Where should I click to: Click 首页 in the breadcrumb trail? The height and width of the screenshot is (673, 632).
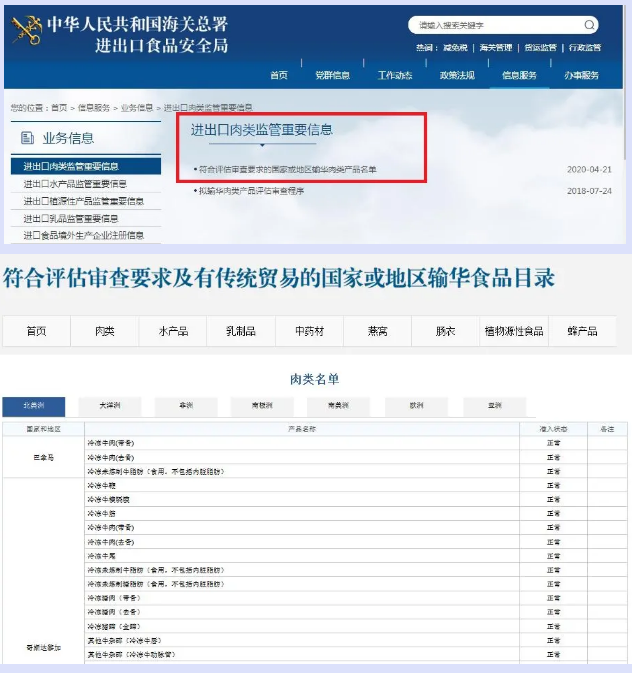[59, 107]
